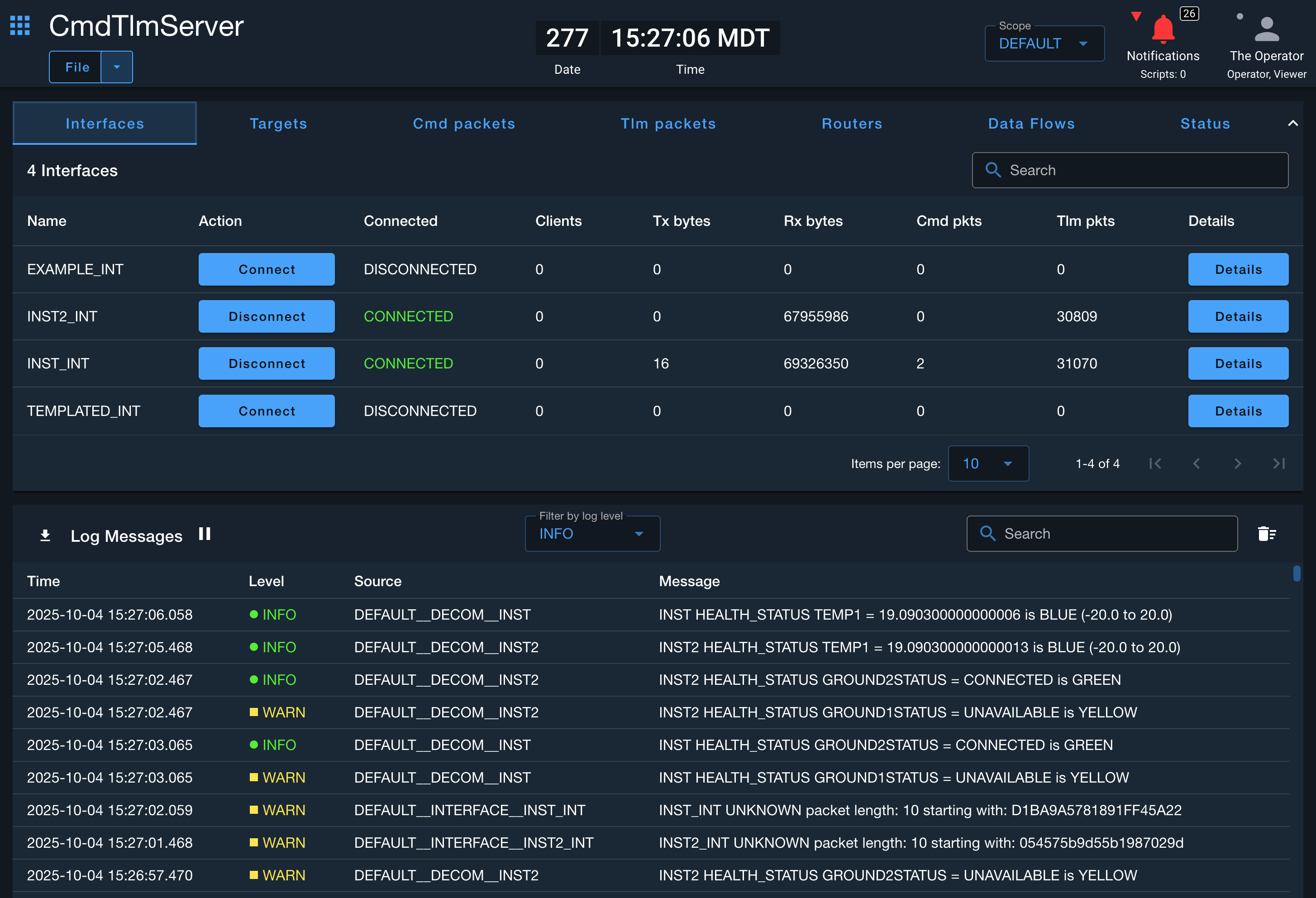Disconnect the INST2_INT interface
1316x898 pixels.
(x=266, y=316)
